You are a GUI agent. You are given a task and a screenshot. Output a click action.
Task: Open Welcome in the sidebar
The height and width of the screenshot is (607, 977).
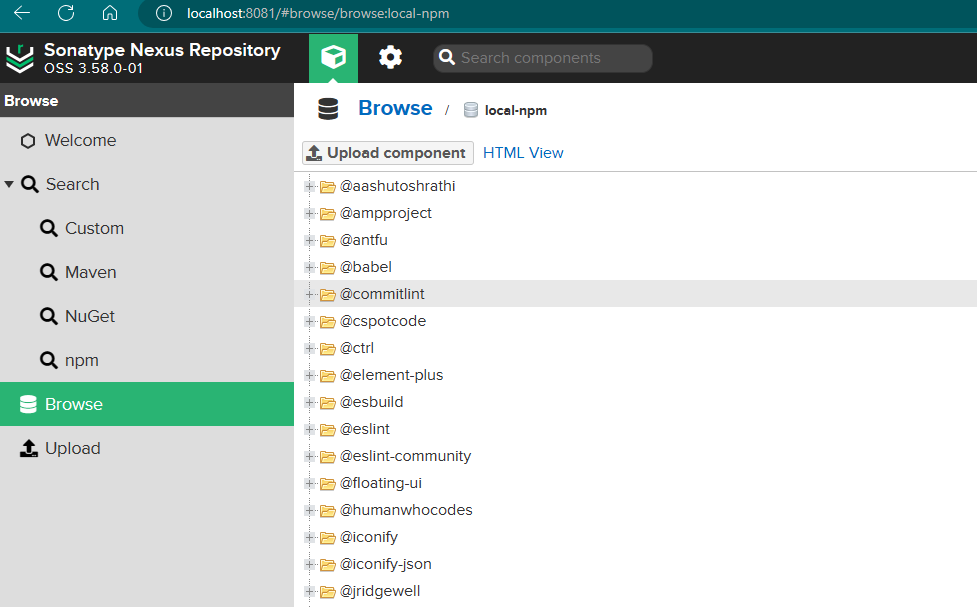[x=147, y=140]
